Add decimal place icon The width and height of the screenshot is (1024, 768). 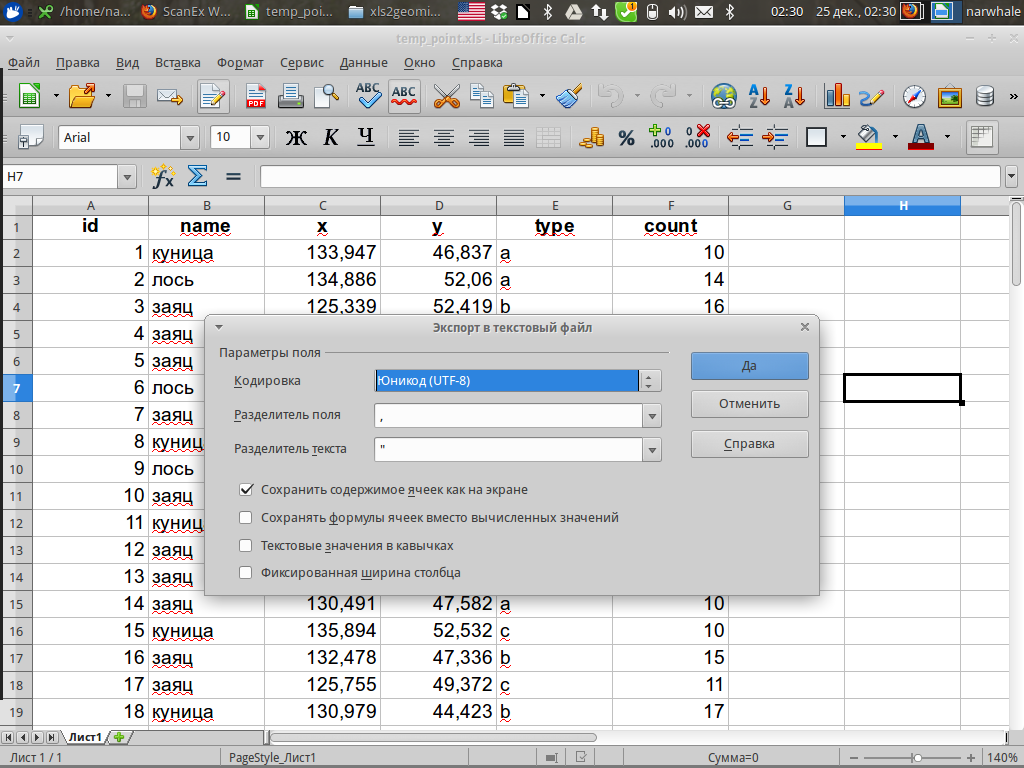[x=661, y=137]
